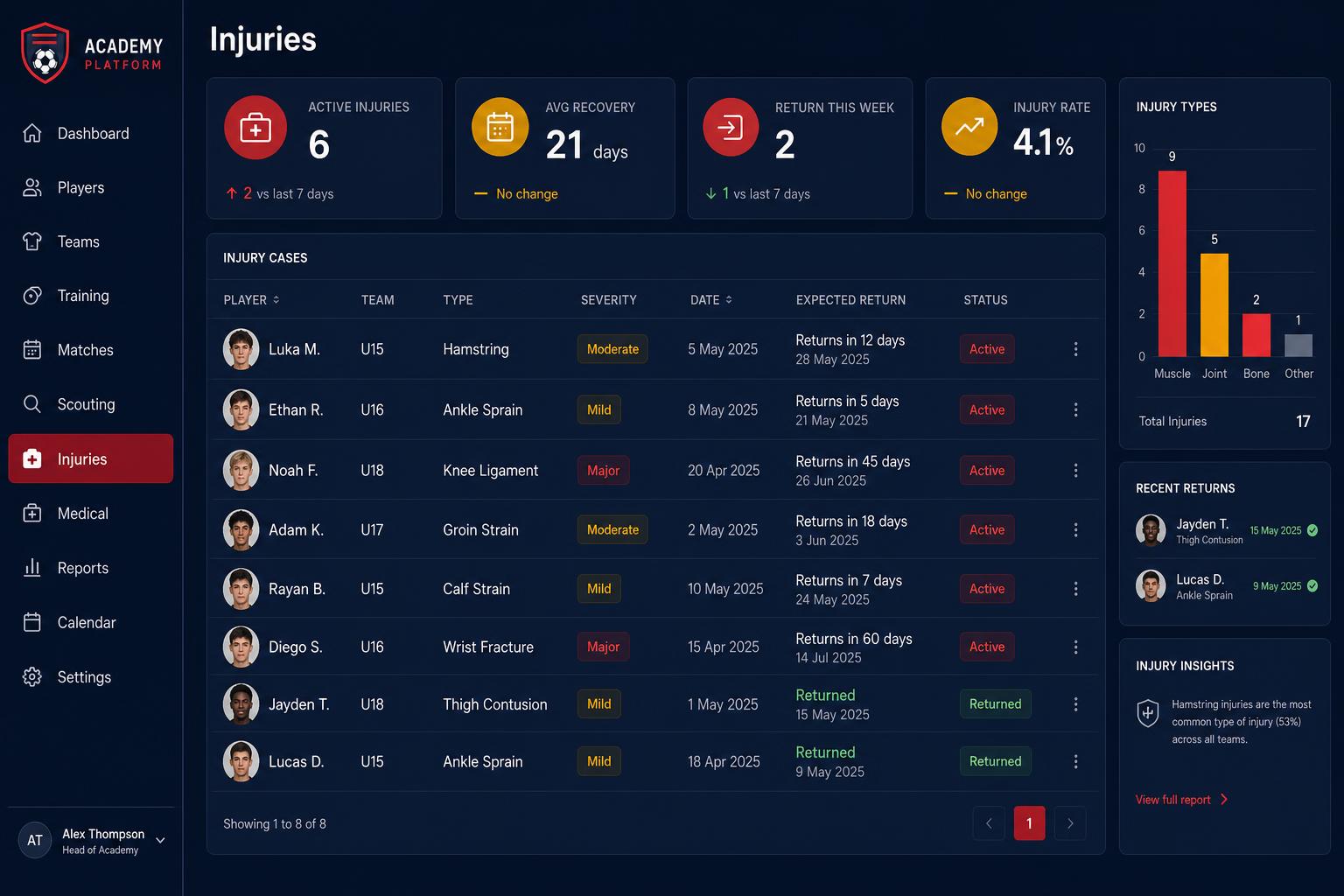Click the Bone bar in Injury Types chart

coord(1256,335)
